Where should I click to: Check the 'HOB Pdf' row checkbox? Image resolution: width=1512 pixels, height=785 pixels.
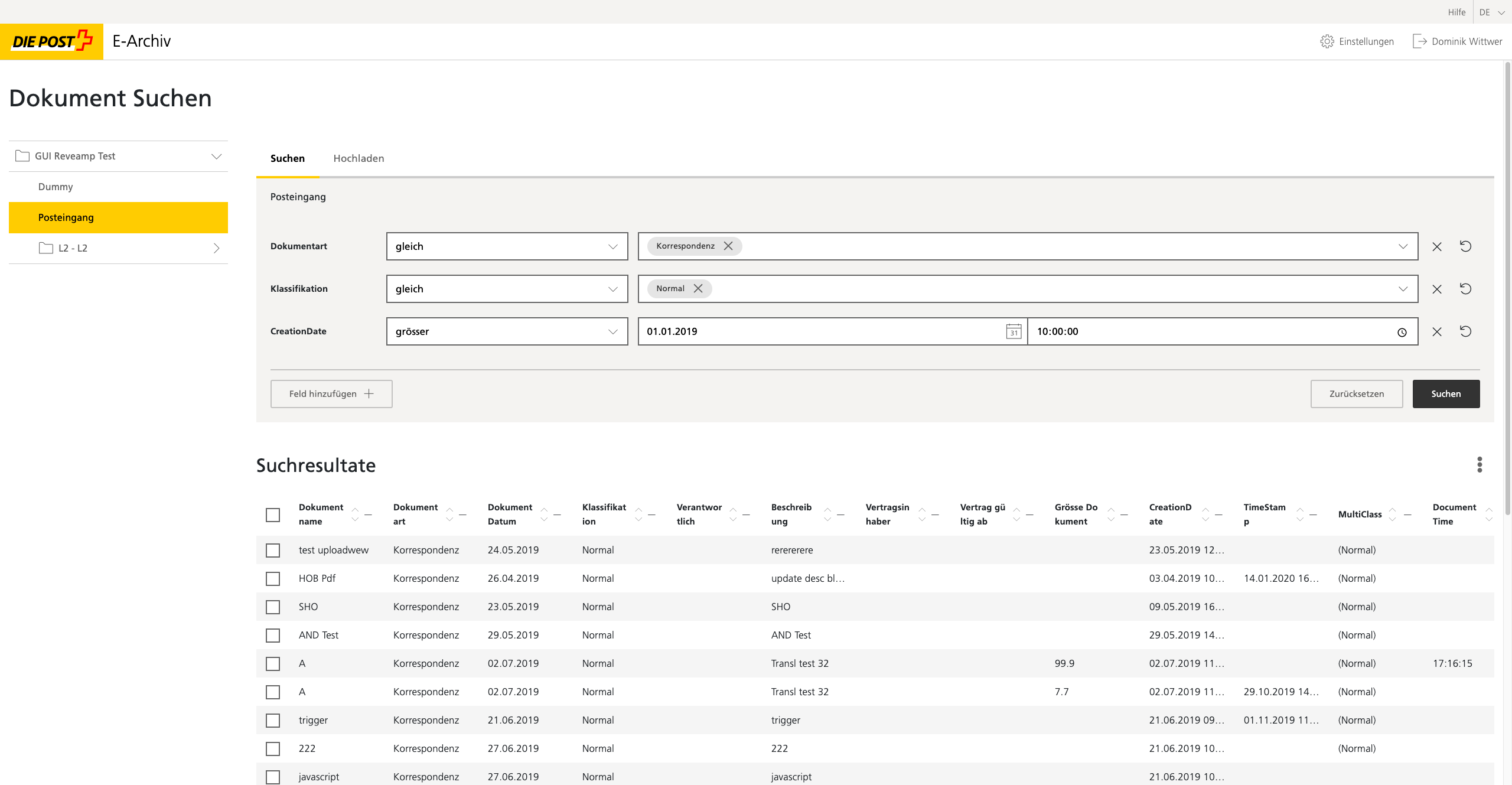[x=273, y=578]
